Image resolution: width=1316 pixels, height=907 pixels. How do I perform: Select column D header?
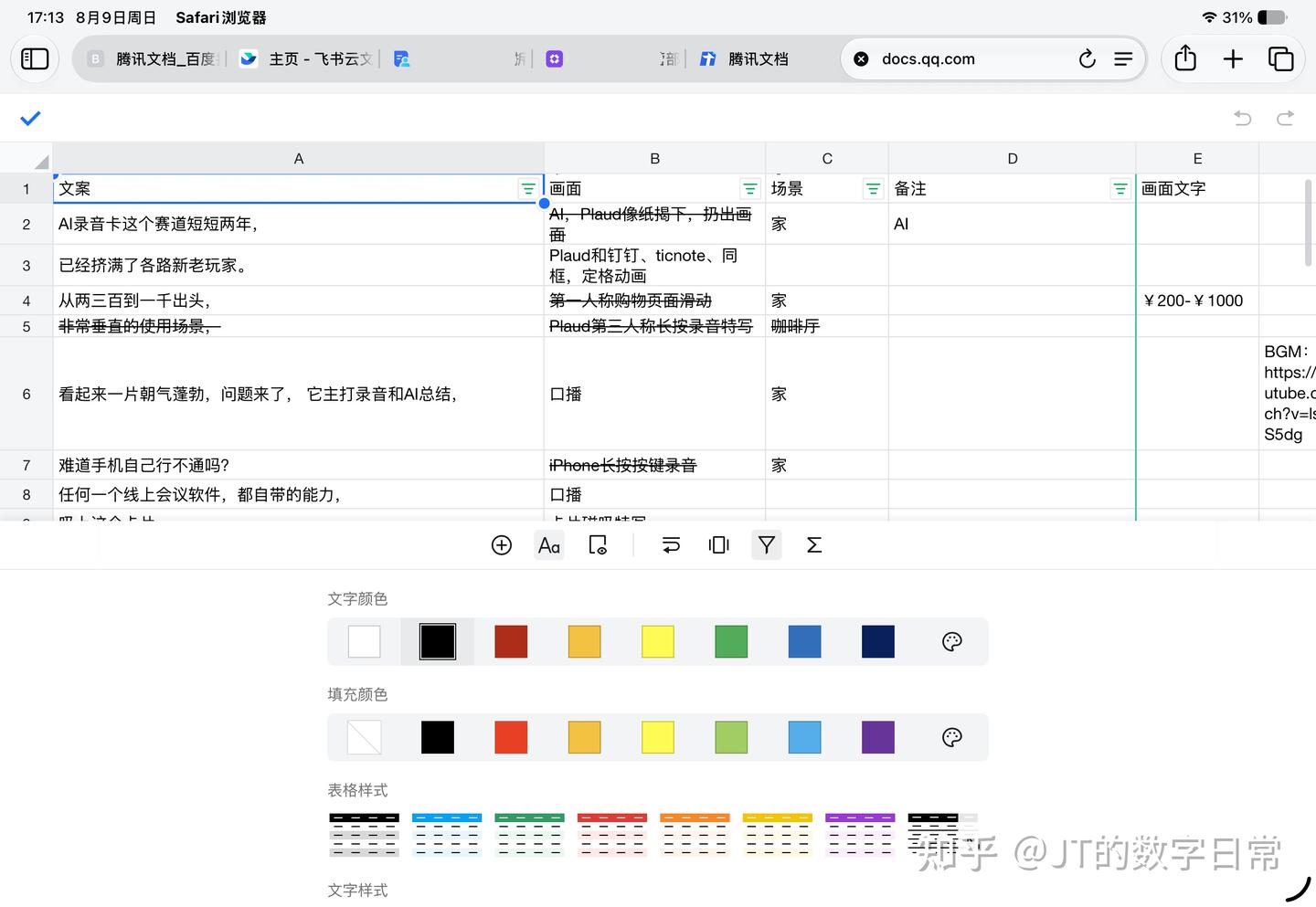point(1012,158)
